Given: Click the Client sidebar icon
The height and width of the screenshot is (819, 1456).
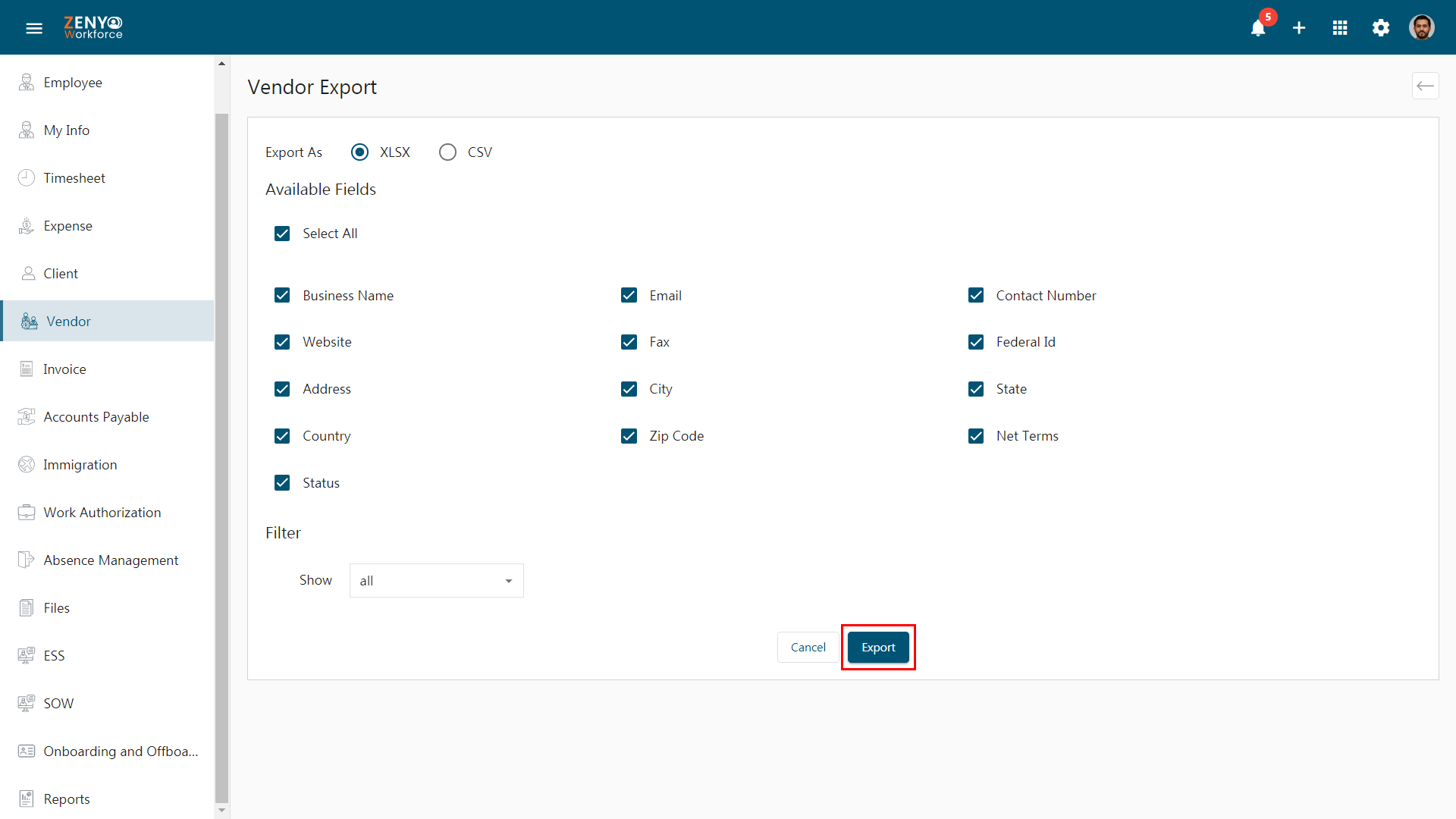Looking at the screenshot, I should 28,274.
